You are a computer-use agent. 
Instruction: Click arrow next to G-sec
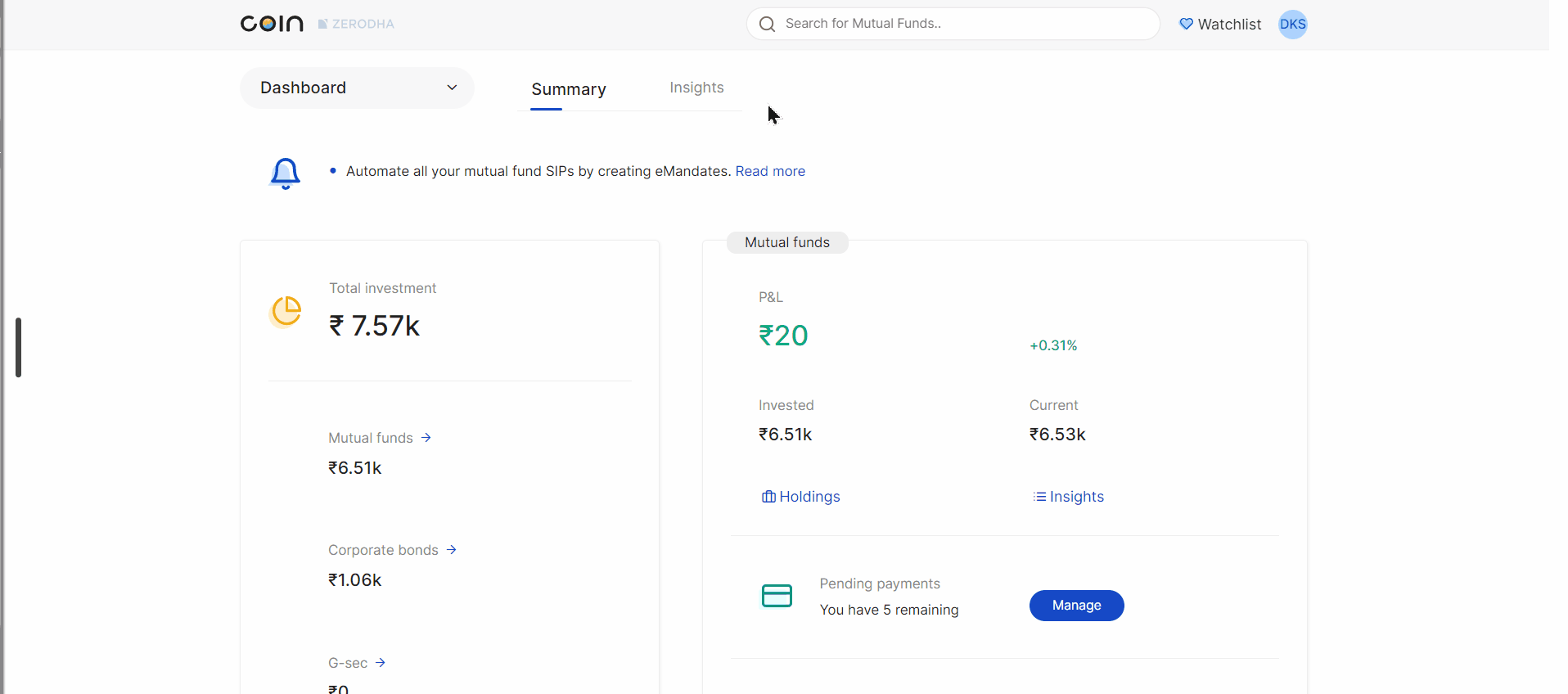380,663
